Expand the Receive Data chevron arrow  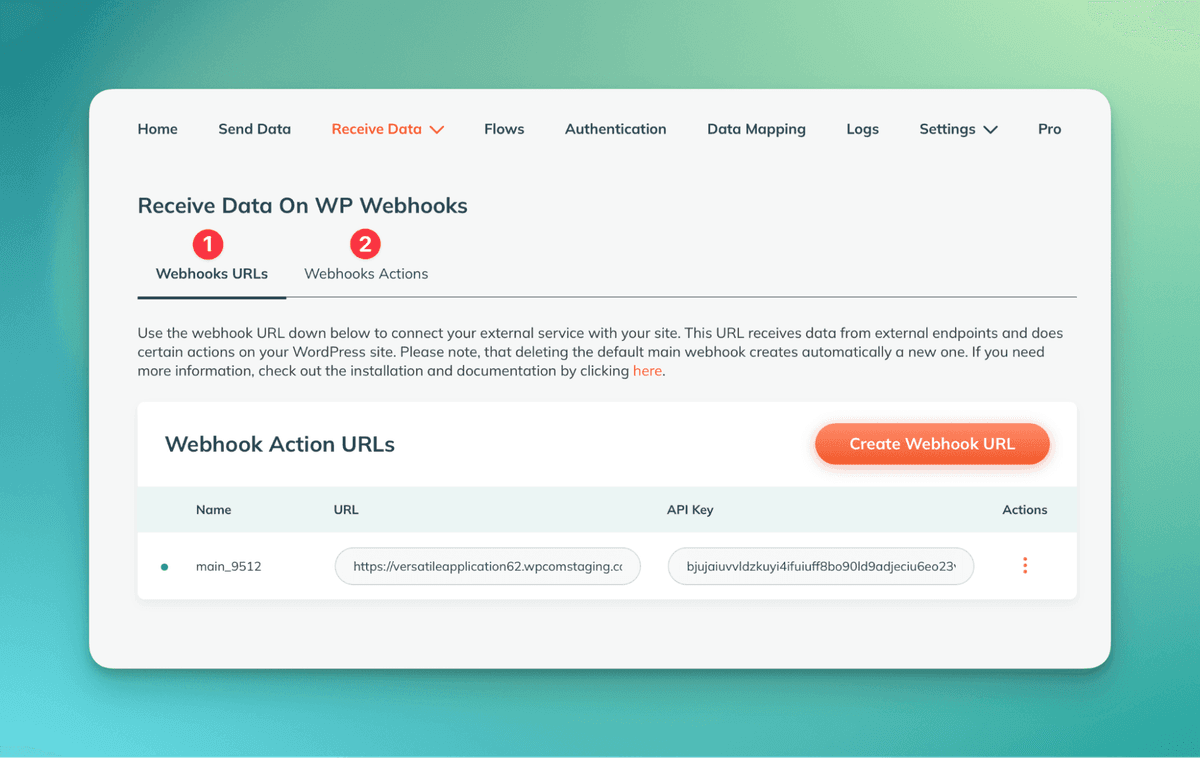436,130
